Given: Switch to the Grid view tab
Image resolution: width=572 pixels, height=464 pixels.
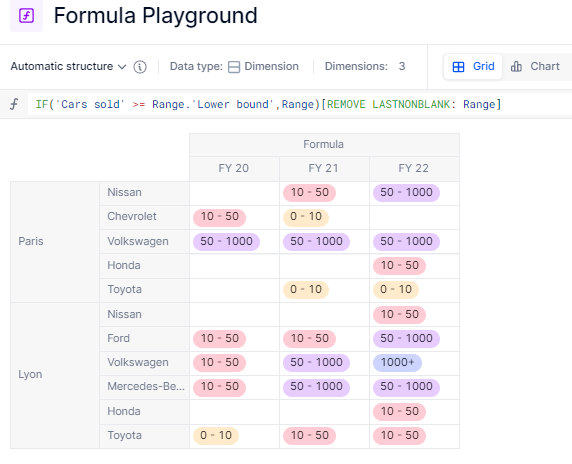Looking at the screenshot, I should tap(473, 66).
